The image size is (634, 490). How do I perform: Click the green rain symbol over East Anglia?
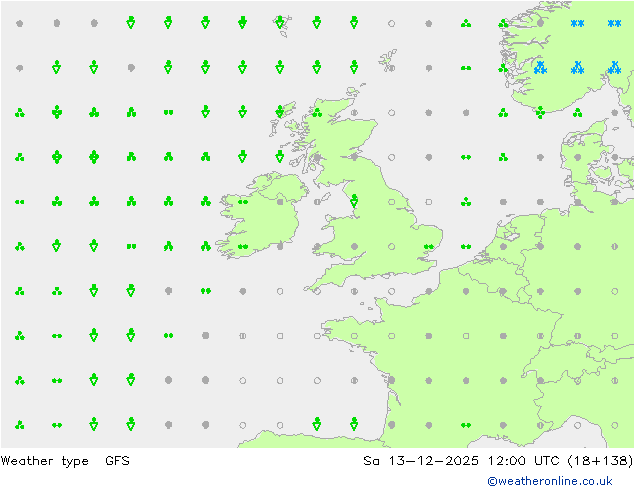[429, 246]
